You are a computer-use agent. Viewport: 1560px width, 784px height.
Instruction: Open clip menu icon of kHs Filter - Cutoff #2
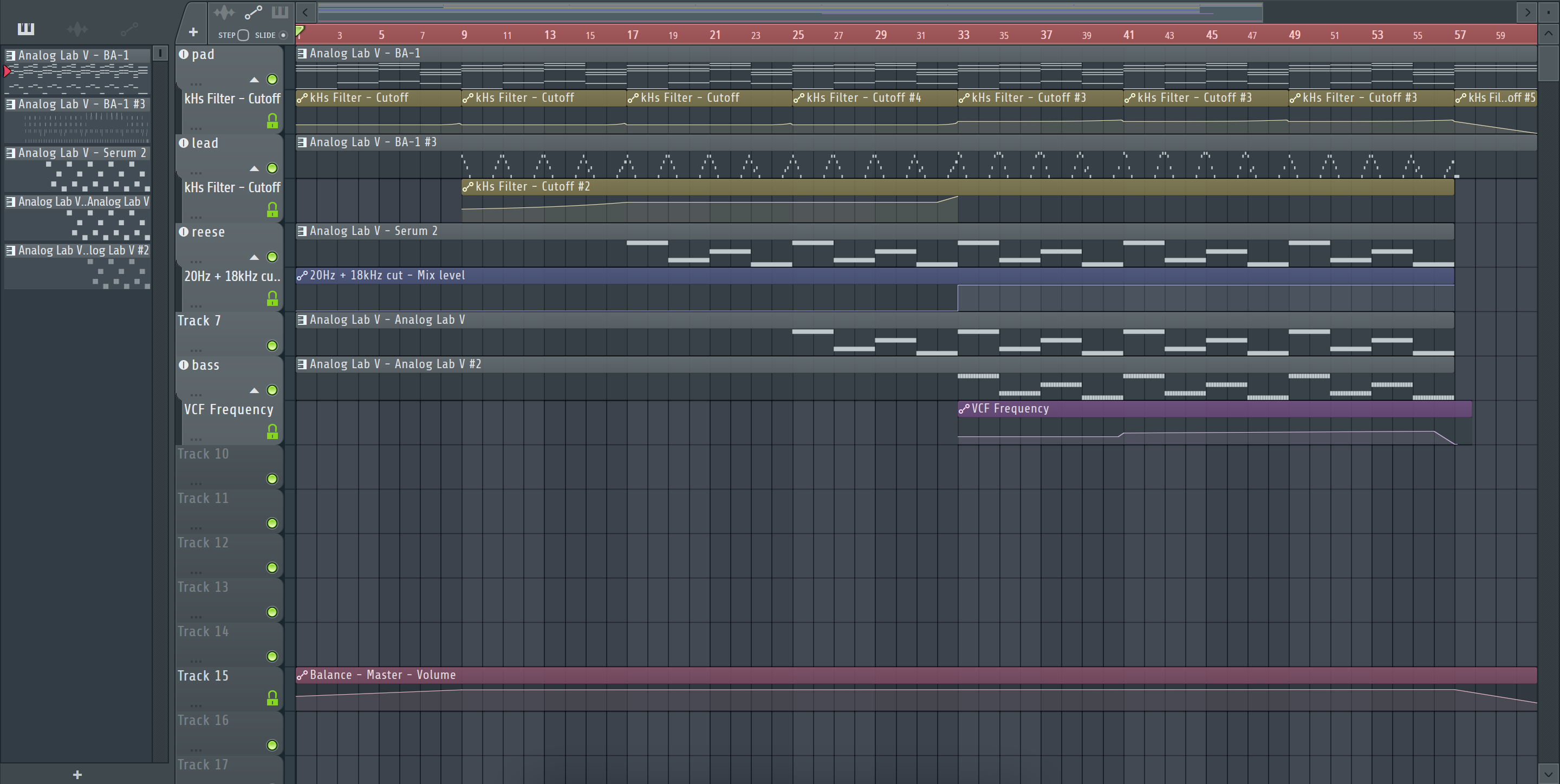point(467,187)
